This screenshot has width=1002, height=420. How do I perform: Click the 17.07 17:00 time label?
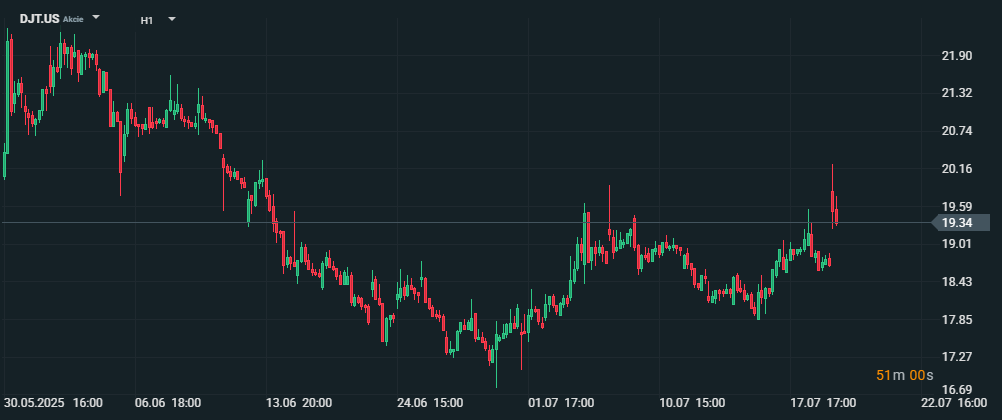pyautogui.click(x=824, y=403)
